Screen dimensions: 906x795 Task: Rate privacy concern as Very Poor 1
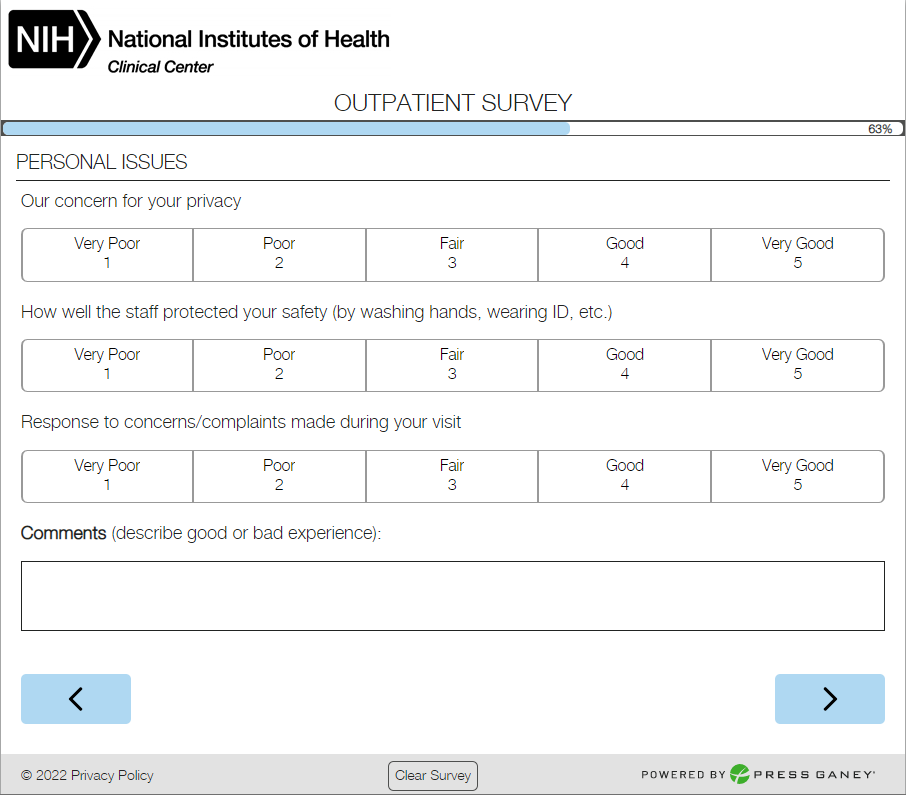point(107,255)
